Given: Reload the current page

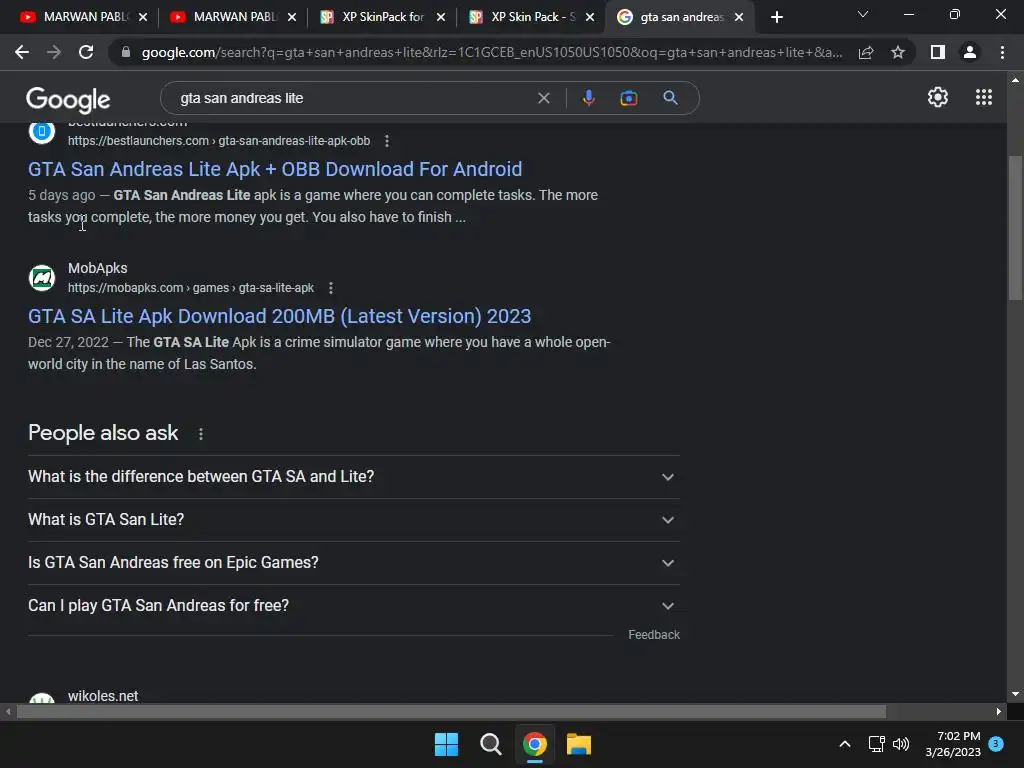Looking at the screenshot, I should pos(86,52).
